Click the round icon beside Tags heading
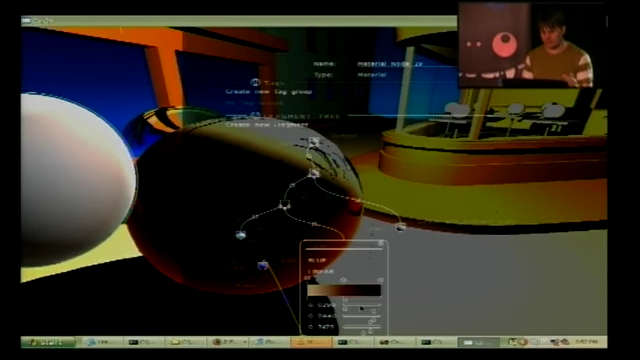640x360 pixels. (256, 83)
